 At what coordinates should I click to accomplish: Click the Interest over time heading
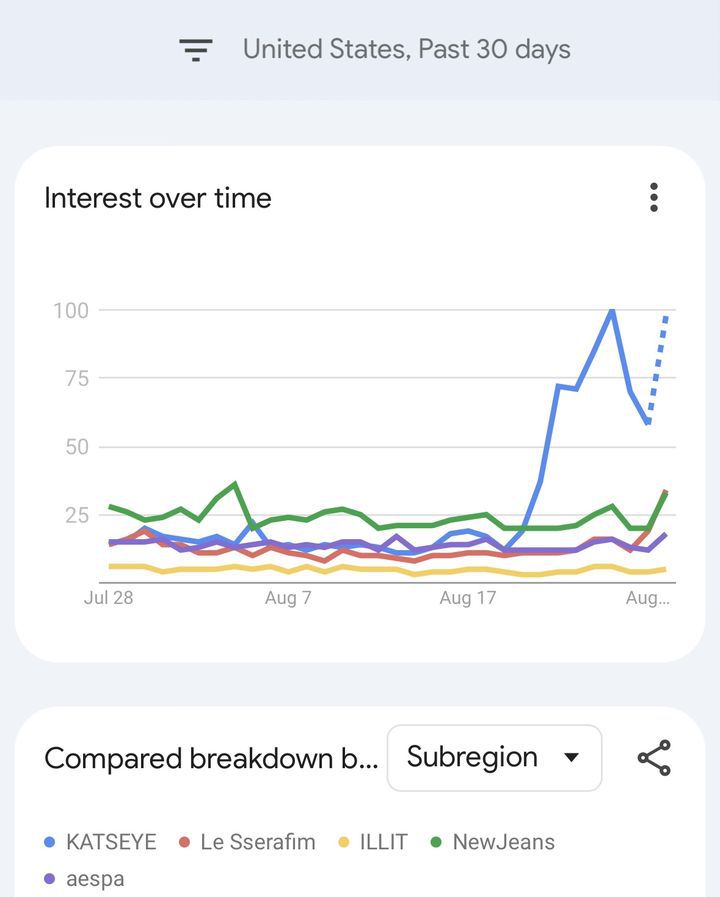[x=158, y=198]
